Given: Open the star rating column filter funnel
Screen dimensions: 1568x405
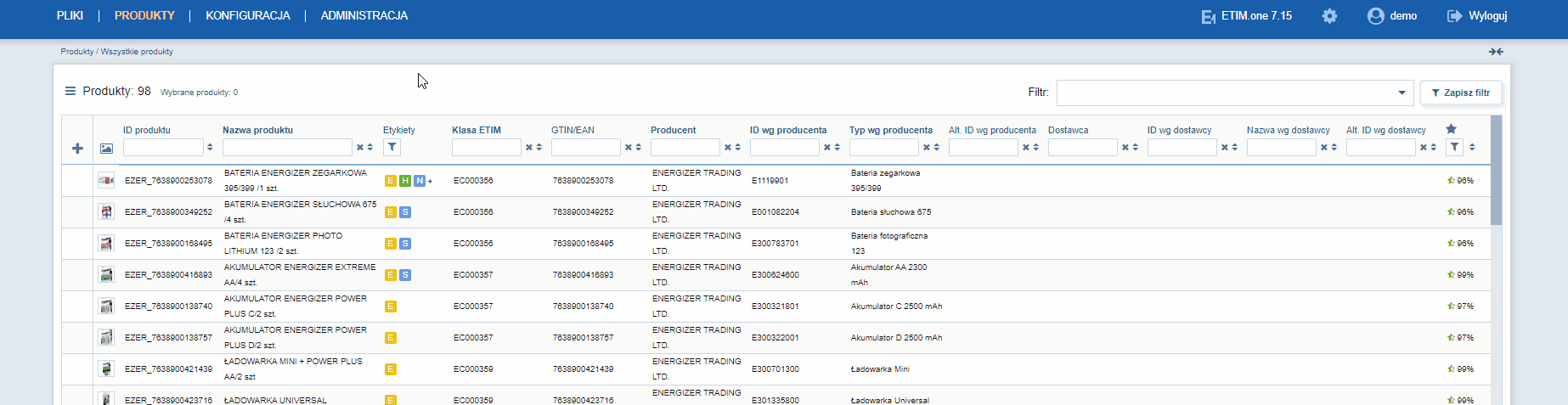Looking at the screenshot, I should [1455, 147].
